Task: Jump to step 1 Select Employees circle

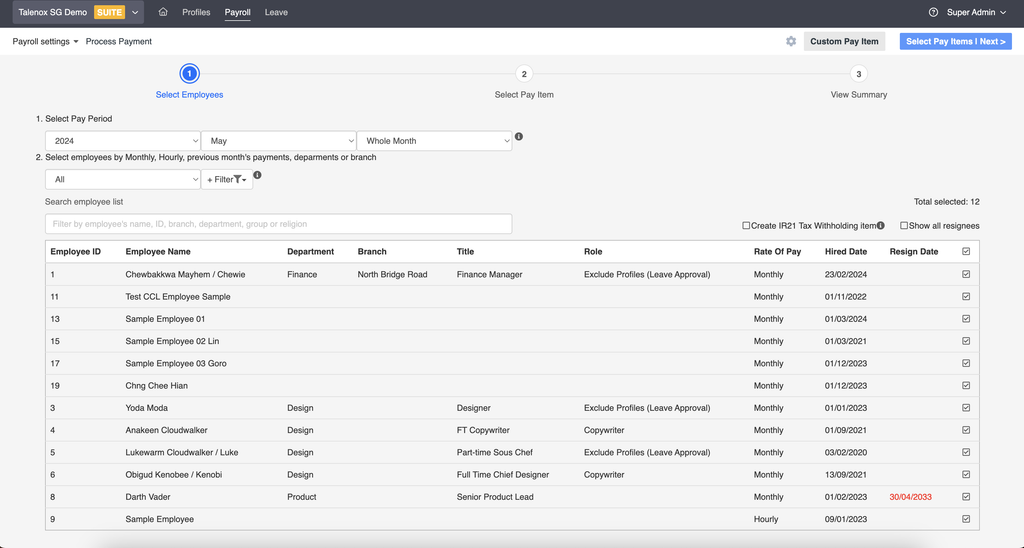Action: (x=189, y=74)
